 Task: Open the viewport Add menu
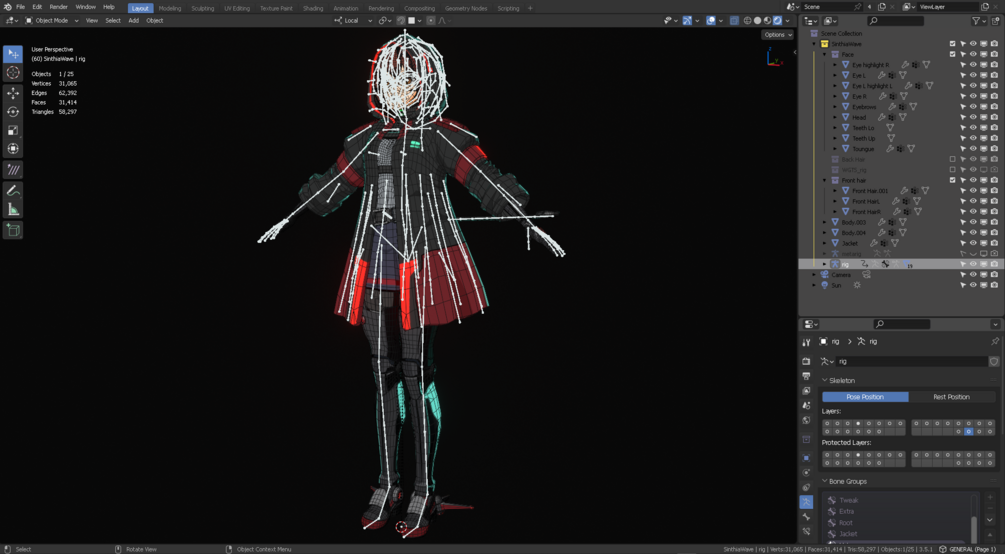pyautogui.click(x=133, y=21)
